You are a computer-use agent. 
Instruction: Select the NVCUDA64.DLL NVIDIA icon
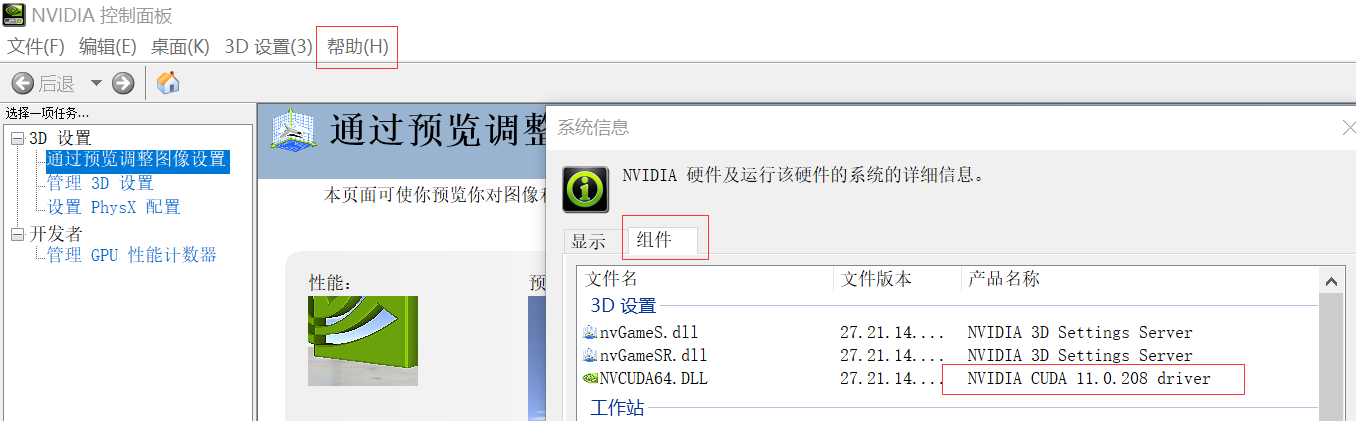[x=590, y=378]
